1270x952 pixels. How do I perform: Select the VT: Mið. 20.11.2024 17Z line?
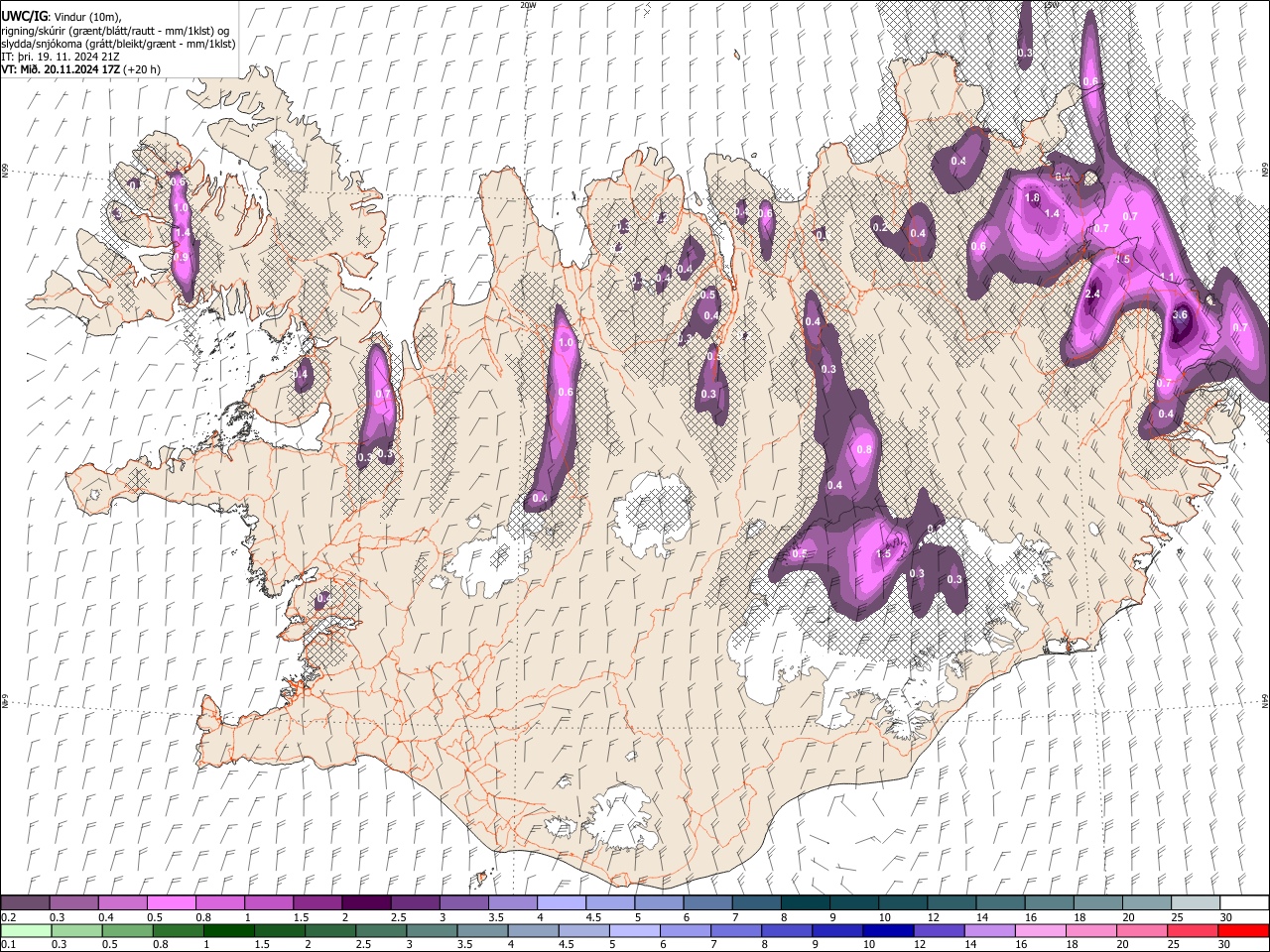pyautogui.click(x=81, y=69)
